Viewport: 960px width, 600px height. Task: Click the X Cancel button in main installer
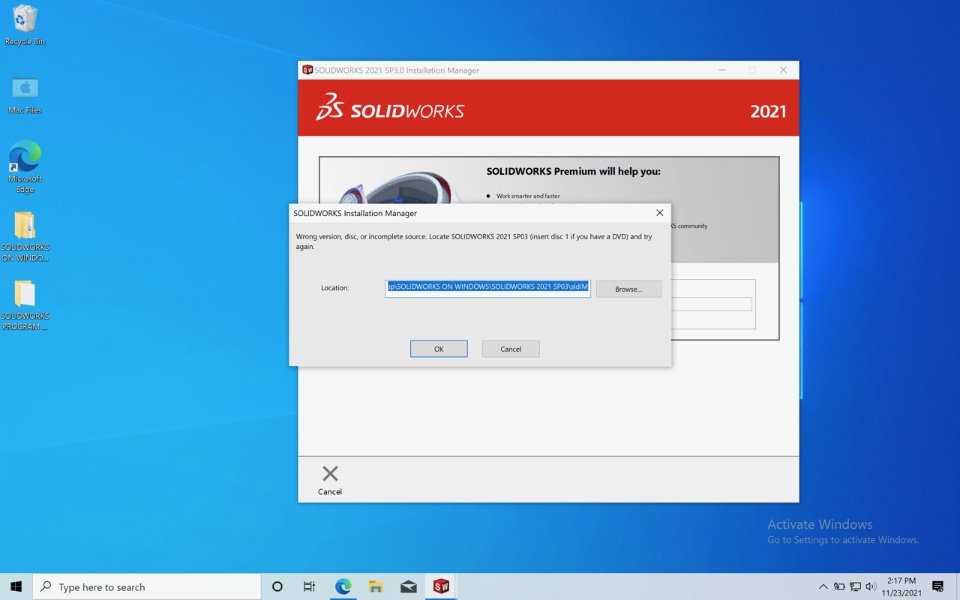click(329, 481)
